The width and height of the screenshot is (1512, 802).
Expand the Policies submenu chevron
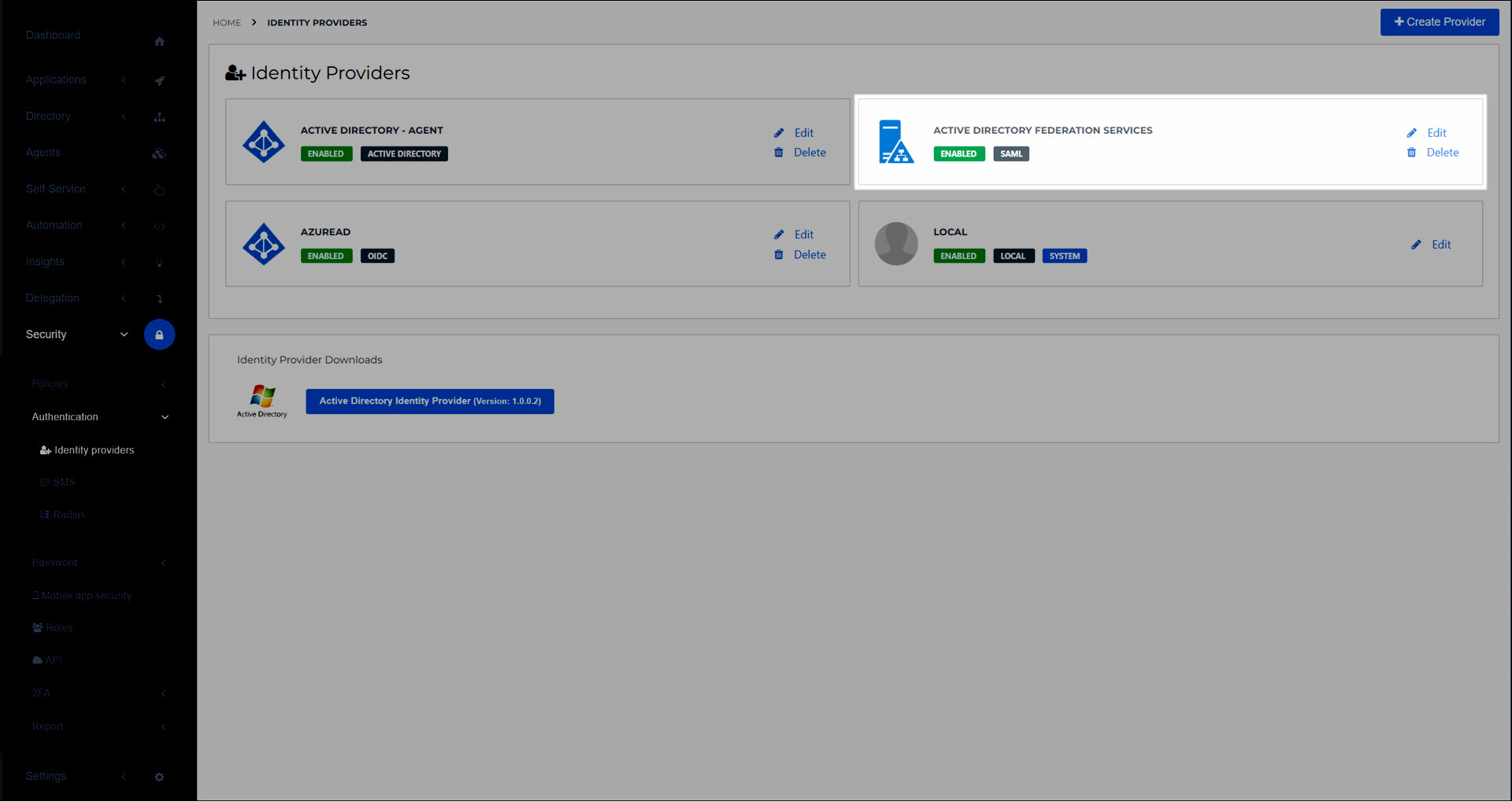coord(164,384)
